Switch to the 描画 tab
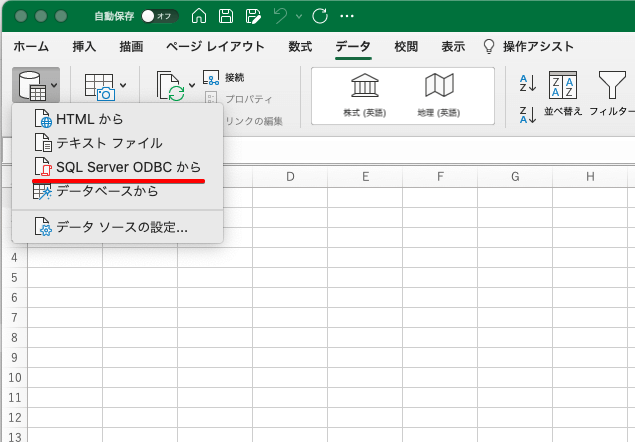The image size is (635, 442). point(131,47)
